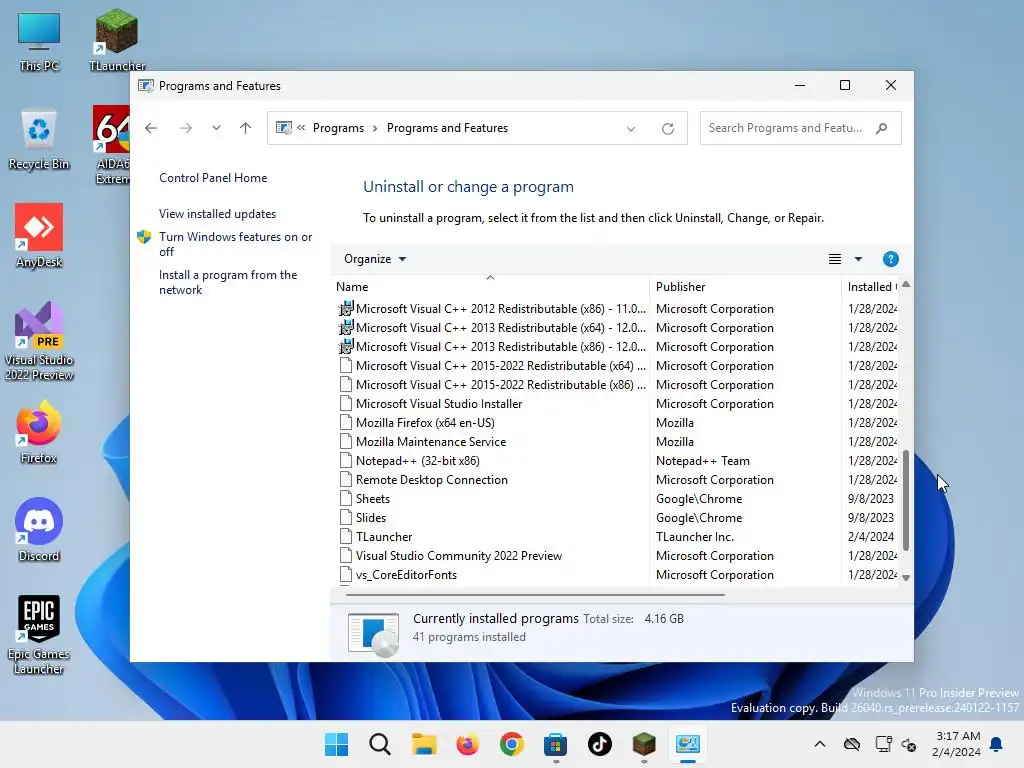Open recent locations dropdown chevron
This screenshot has width=1024, height=768.
coord(216,128)
